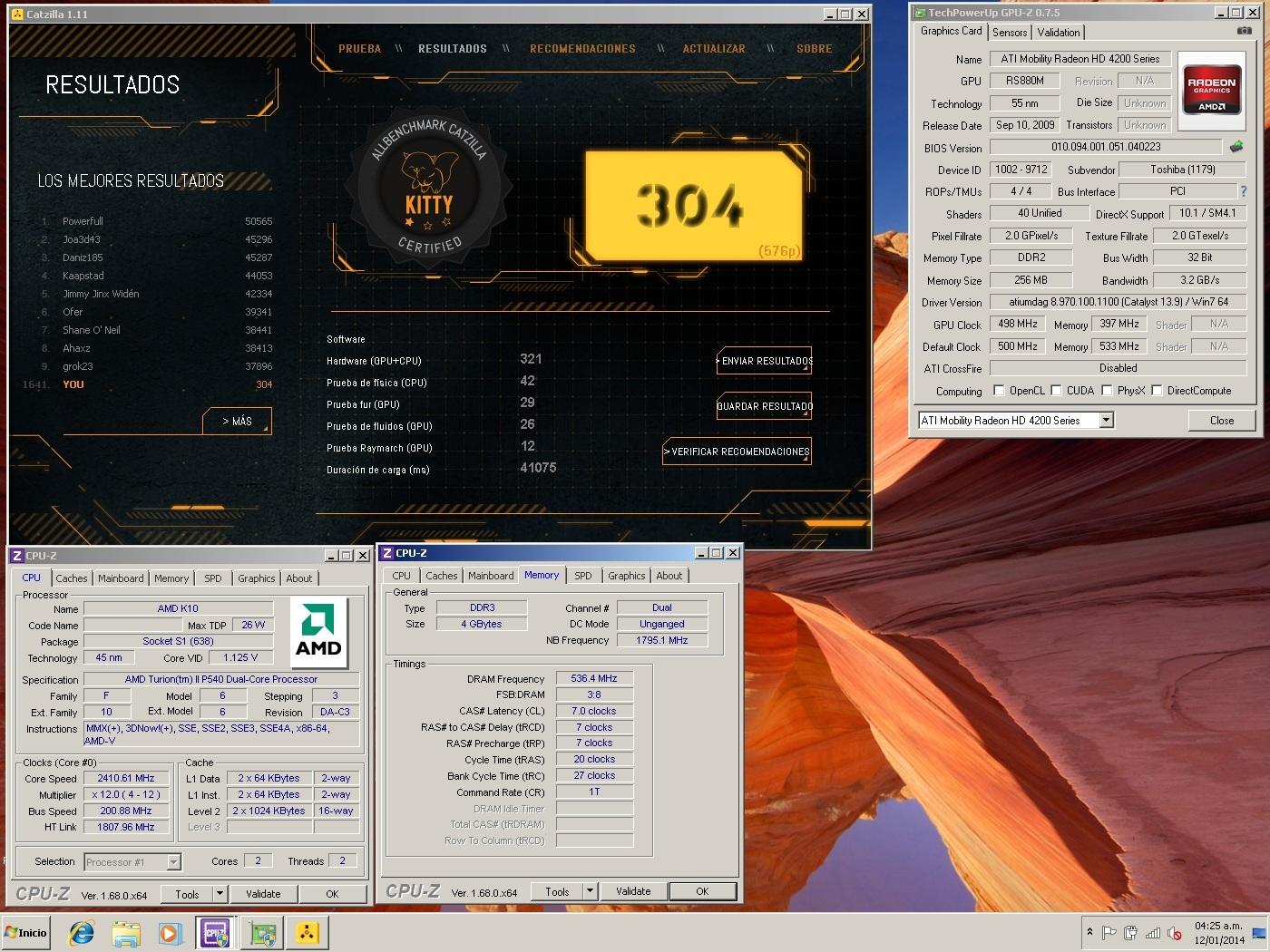Click the muted volume tray icon
The image size is (1270, 952).
click(x=1175, y=932)
